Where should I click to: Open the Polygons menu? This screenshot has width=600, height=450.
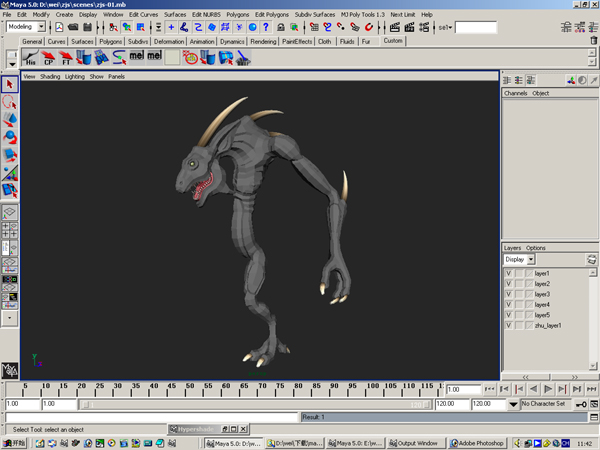(238, 15)
